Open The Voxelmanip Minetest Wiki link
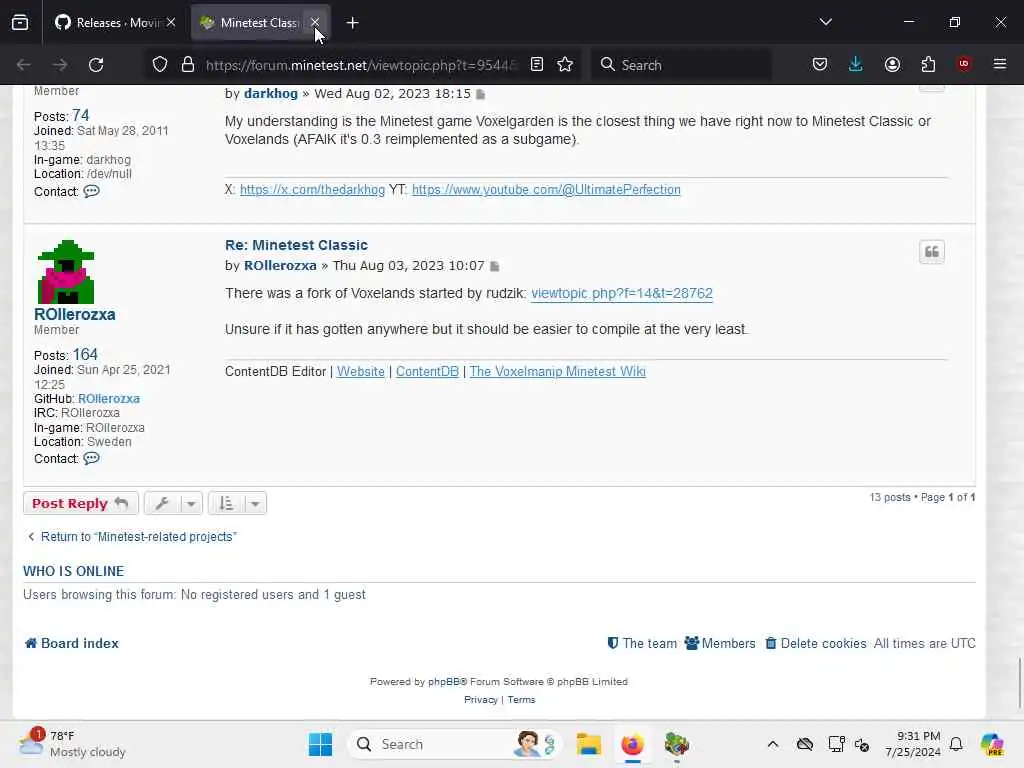1024x768 pixels. [x=557, y=372]
